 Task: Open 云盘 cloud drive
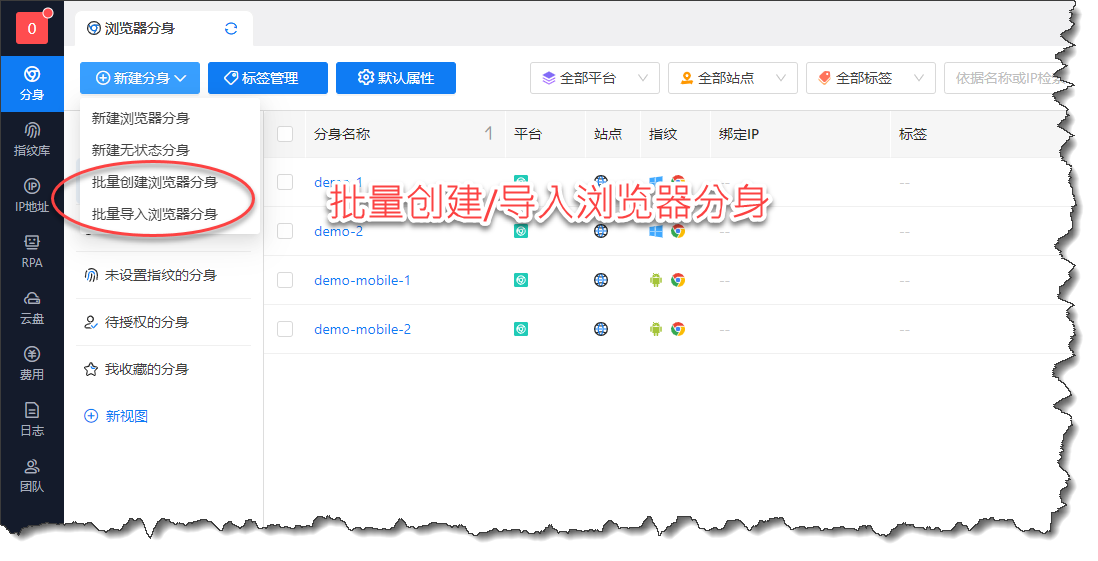(x=32, y=307)
